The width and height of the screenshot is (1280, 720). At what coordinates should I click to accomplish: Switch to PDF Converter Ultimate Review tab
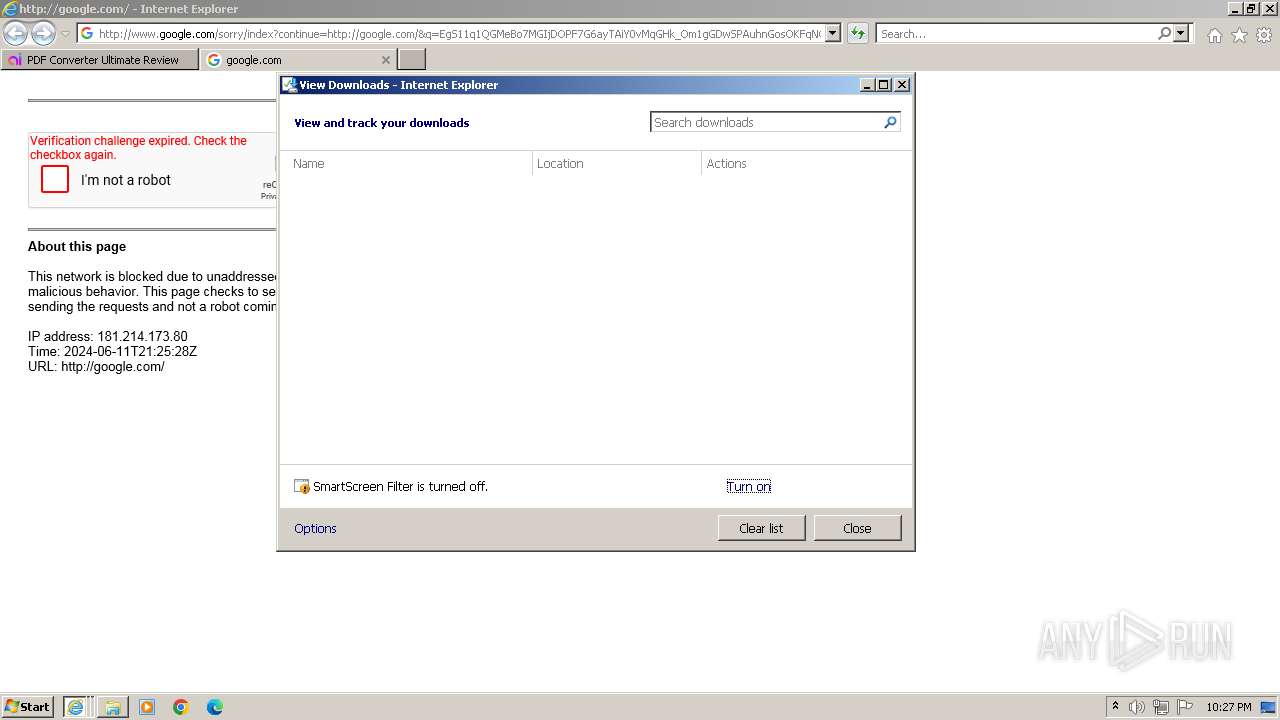pos(100,60)
